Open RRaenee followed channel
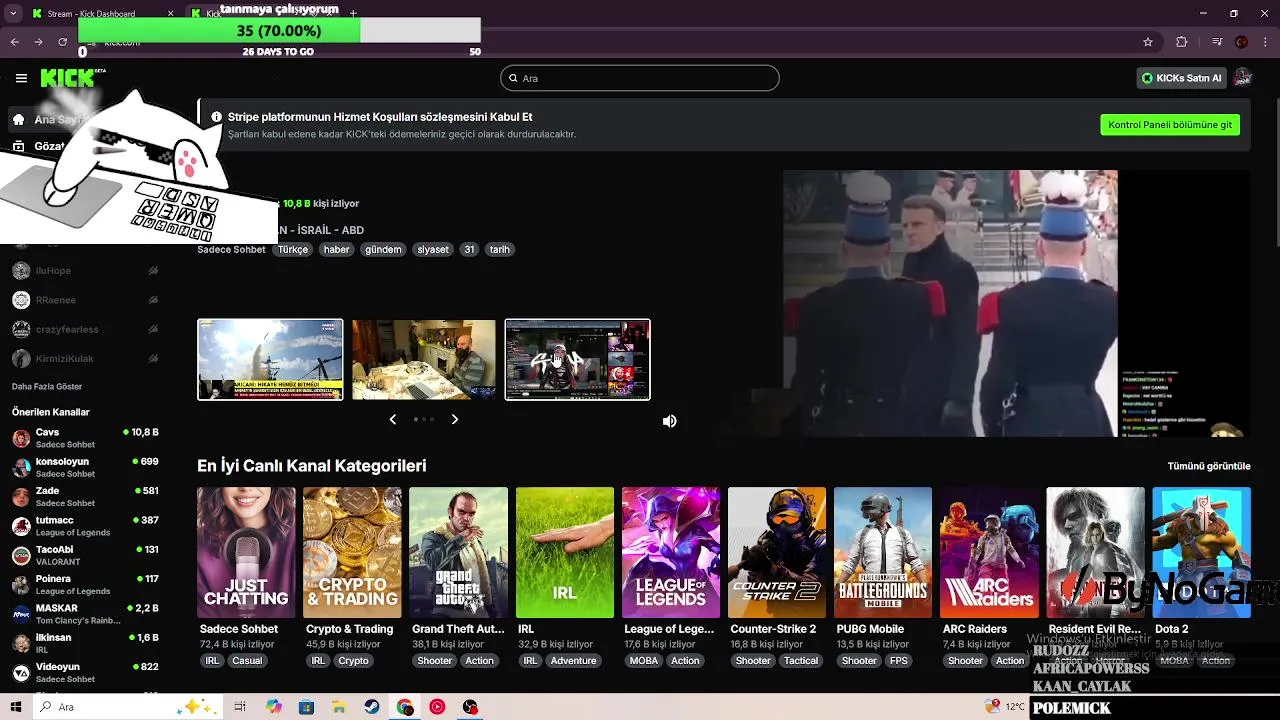The width and height of the screenshot is (1280, 720). point(85,300)
